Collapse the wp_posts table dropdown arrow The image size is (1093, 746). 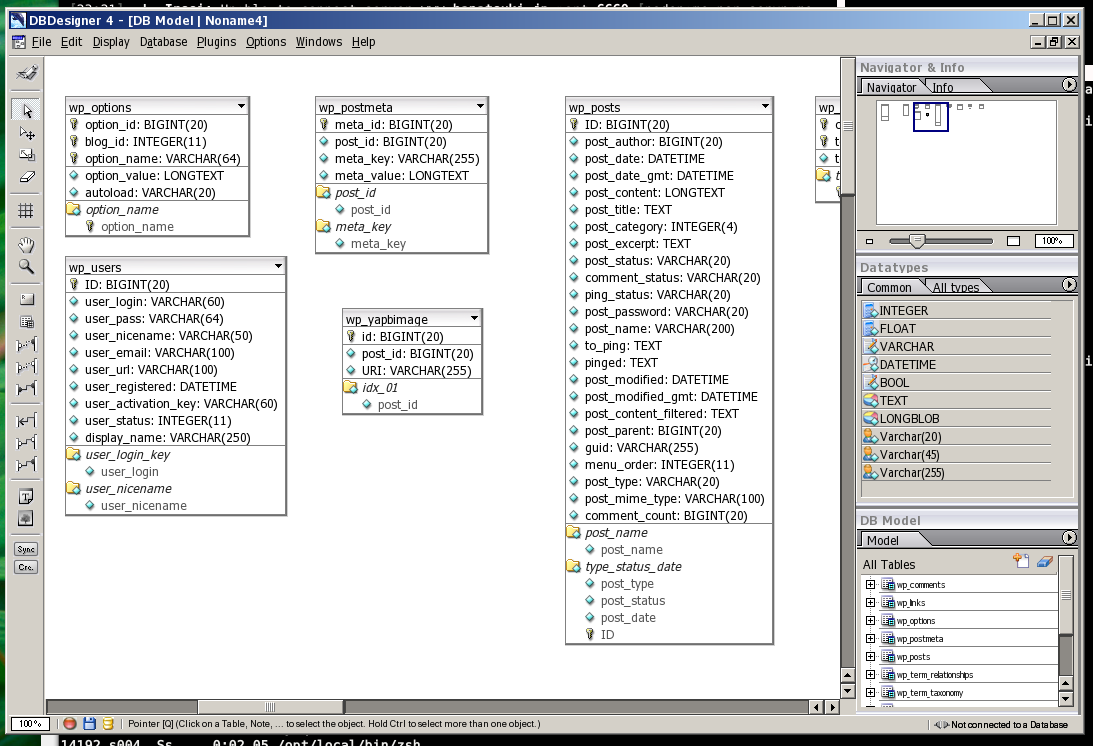click(765, 106)
